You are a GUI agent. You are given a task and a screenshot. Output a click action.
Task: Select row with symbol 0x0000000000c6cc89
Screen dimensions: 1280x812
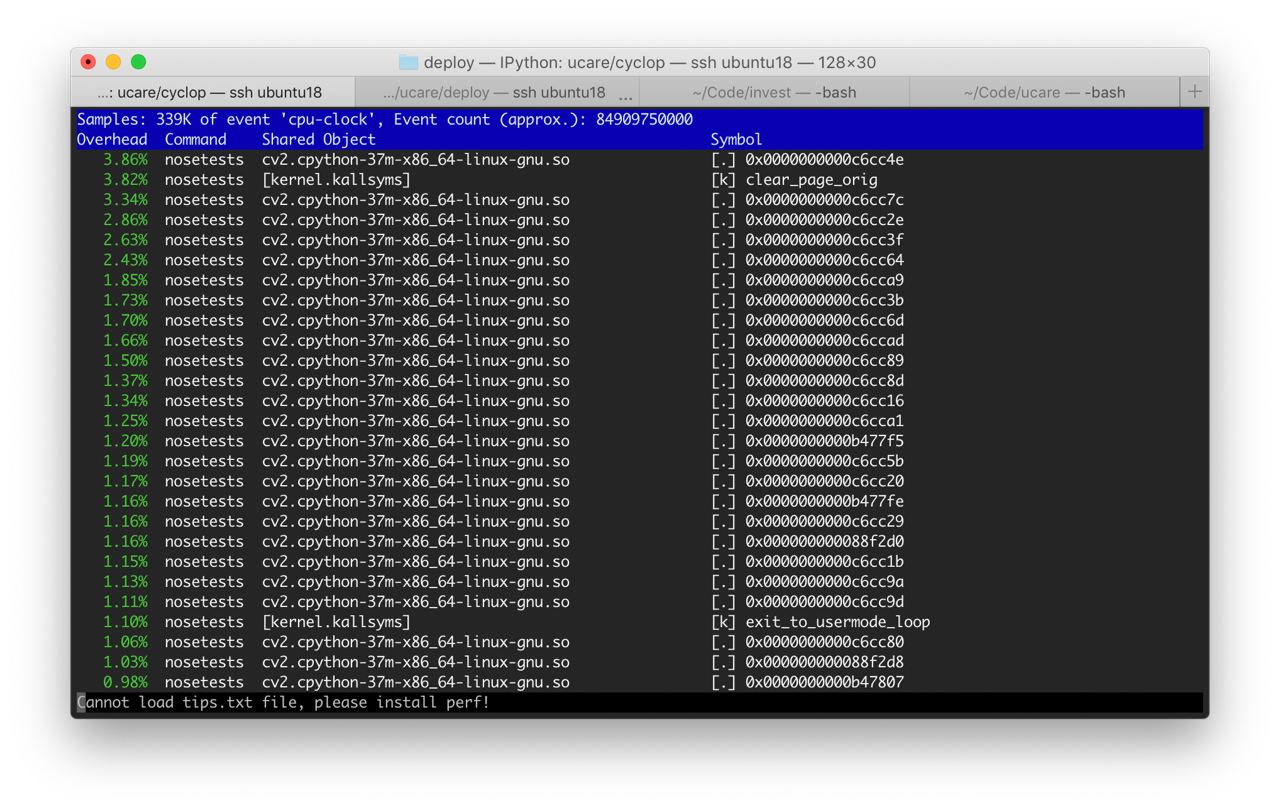640,360
